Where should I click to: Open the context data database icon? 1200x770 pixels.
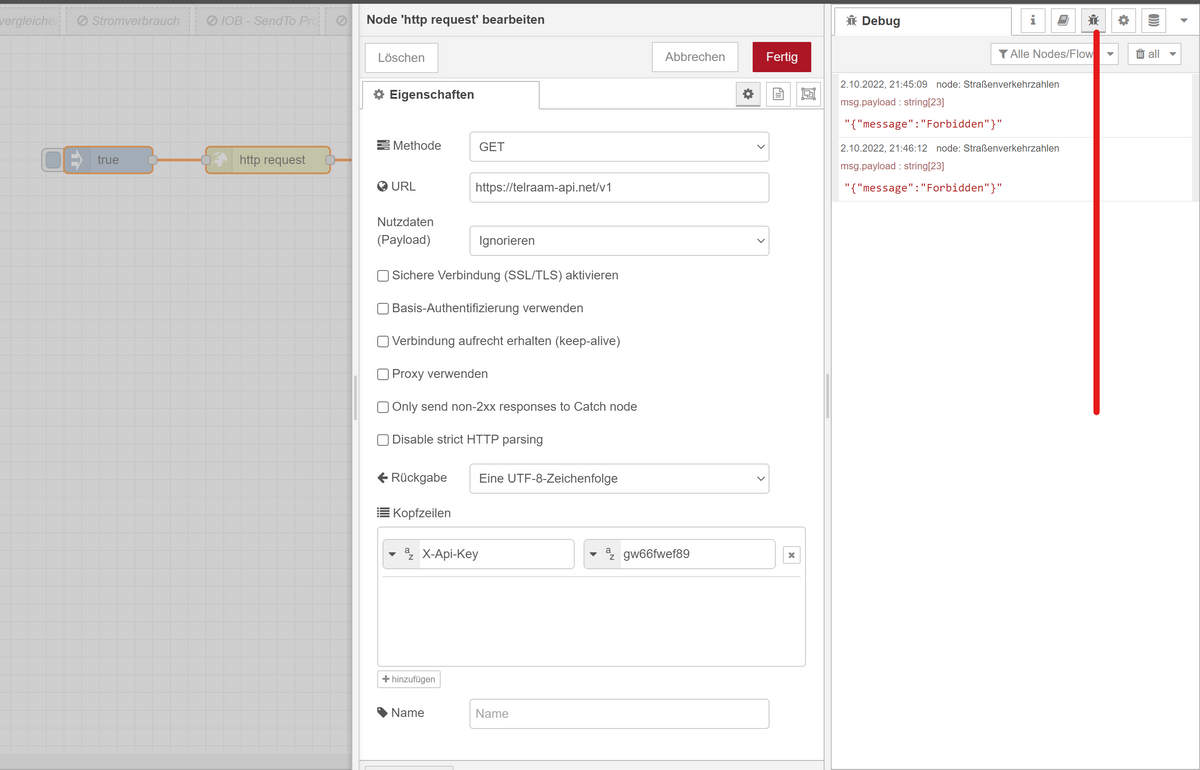coord(1154,20)
